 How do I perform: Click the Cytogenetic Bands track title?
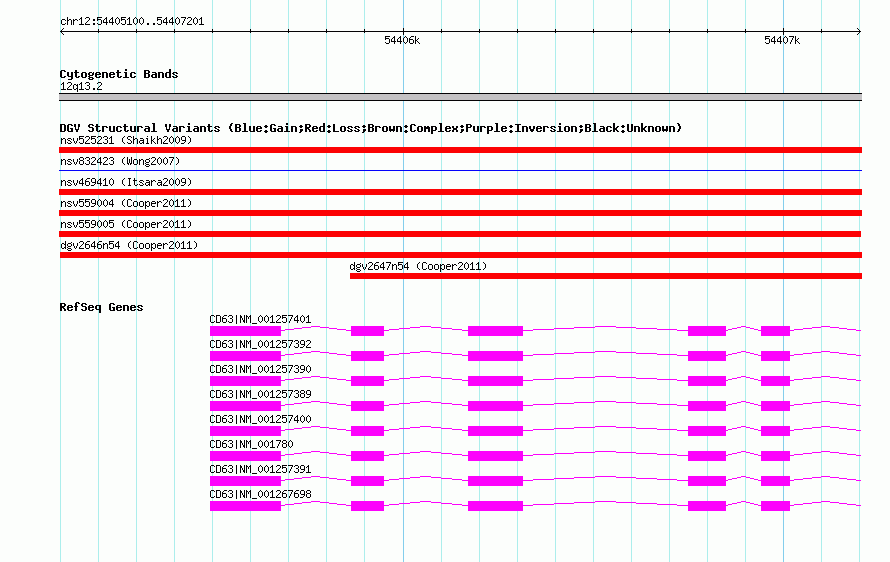[119, 74]
